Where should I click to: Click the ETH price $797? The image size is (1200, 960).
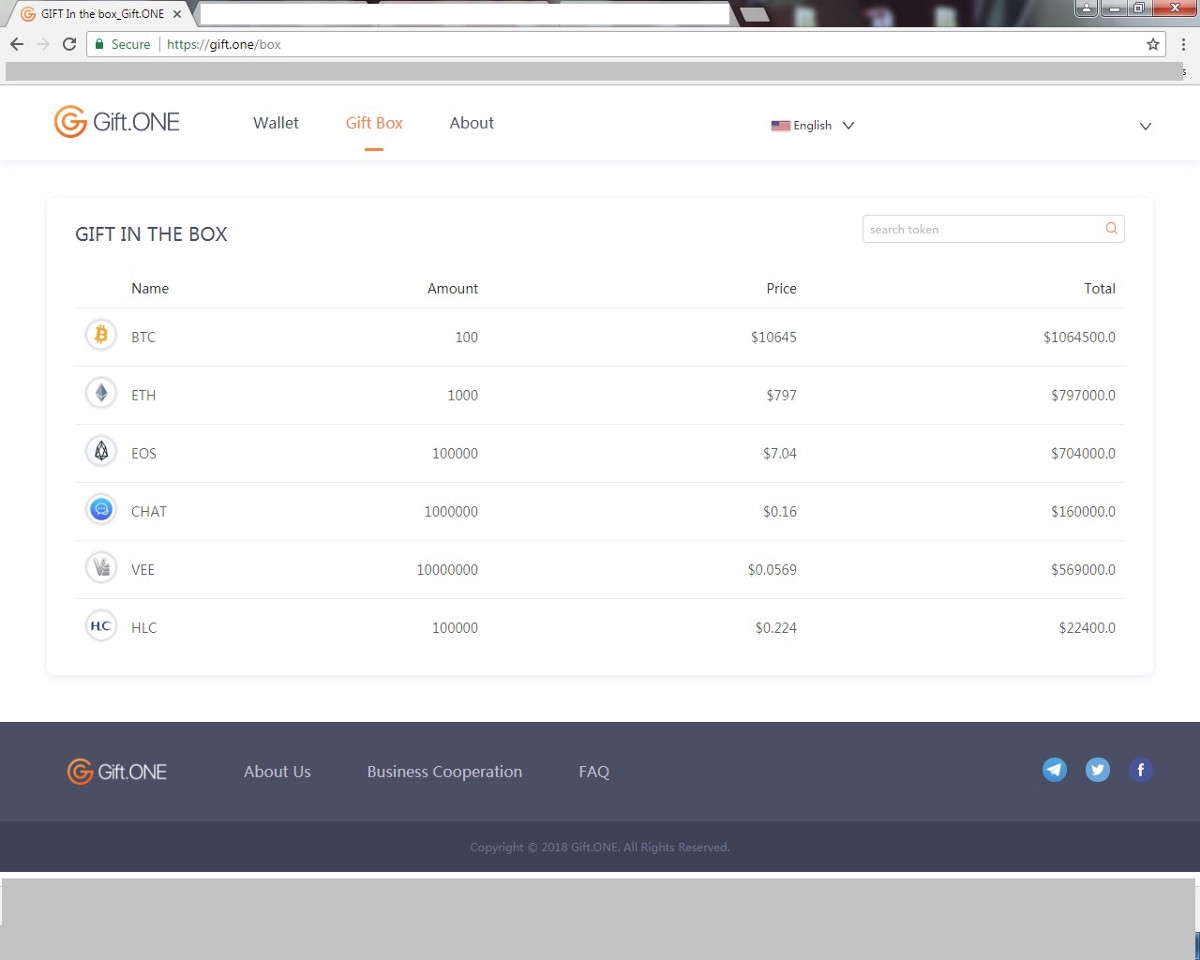pos(782,395)
